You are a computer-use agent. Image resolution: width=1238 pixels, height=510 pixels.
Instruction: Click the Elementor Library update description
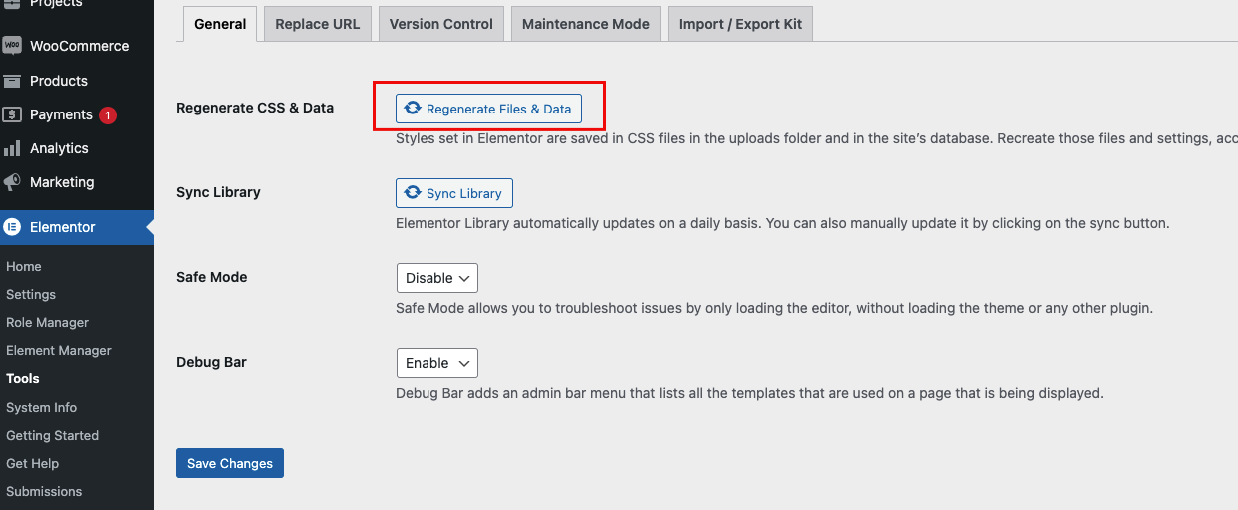783,224
